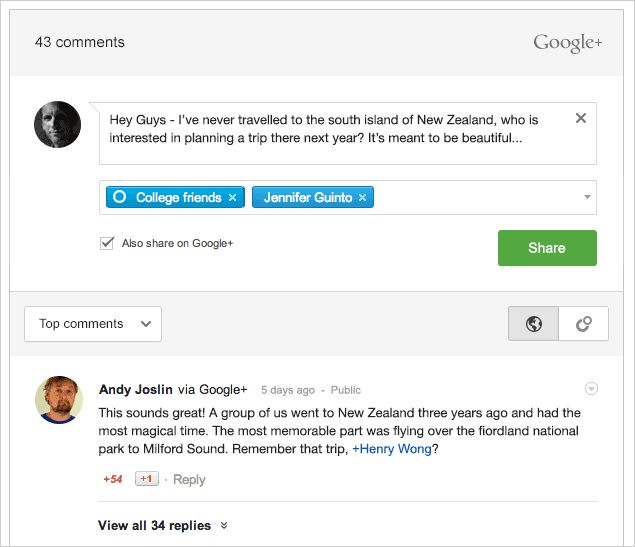Expand the recipients dropdown arrow

pos(587,198)
